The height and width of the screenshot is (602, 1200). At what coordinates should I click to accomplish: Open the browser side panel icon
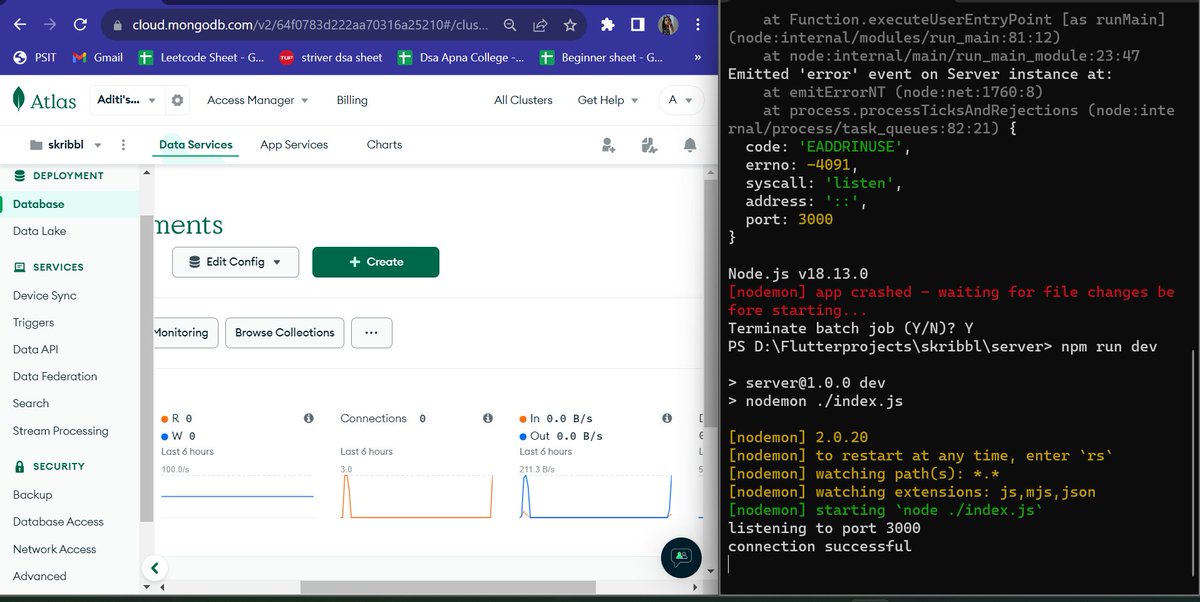tap(637, 25)
